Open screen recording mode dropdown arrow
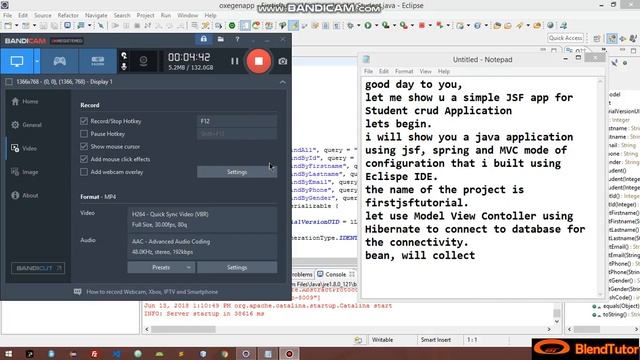Viewport: 640px width, 360px height. point(37,61)
